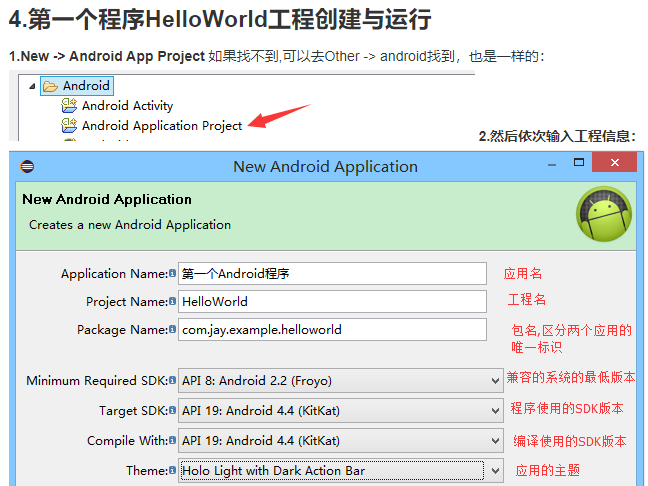The width and height of the screenshot is (648, 486).
Task: Click the Project Name field HelloWorld
Action: pyautogui.click(x=332, y=302)
